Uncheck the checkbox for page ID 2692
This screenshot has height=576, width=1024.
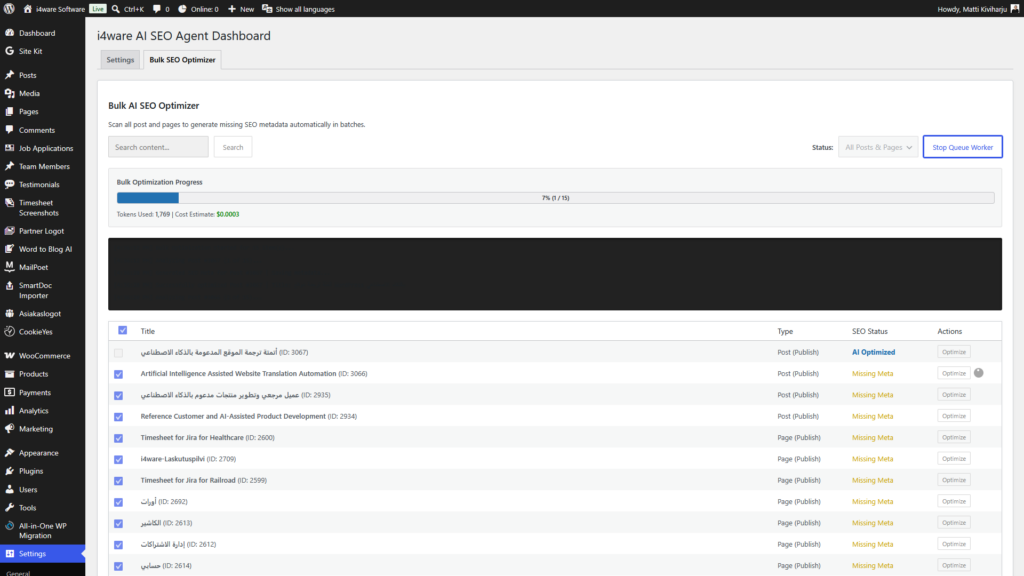[118, 502]
